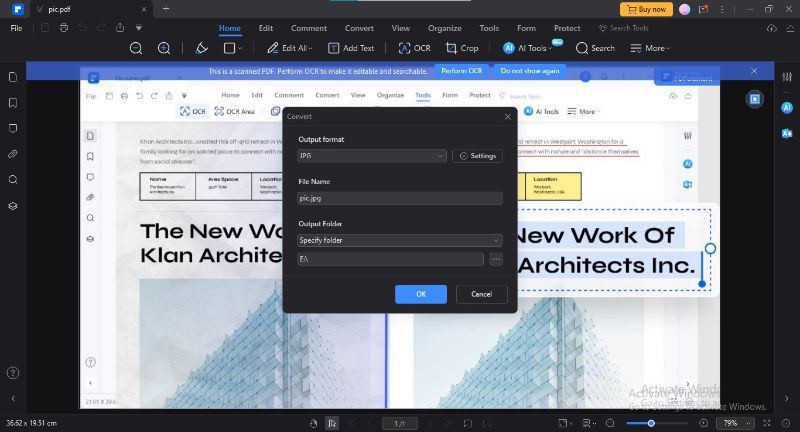Open the bookmarks panel in left sidebar
Screen dimensions: 800x432
tap(13, 103)
